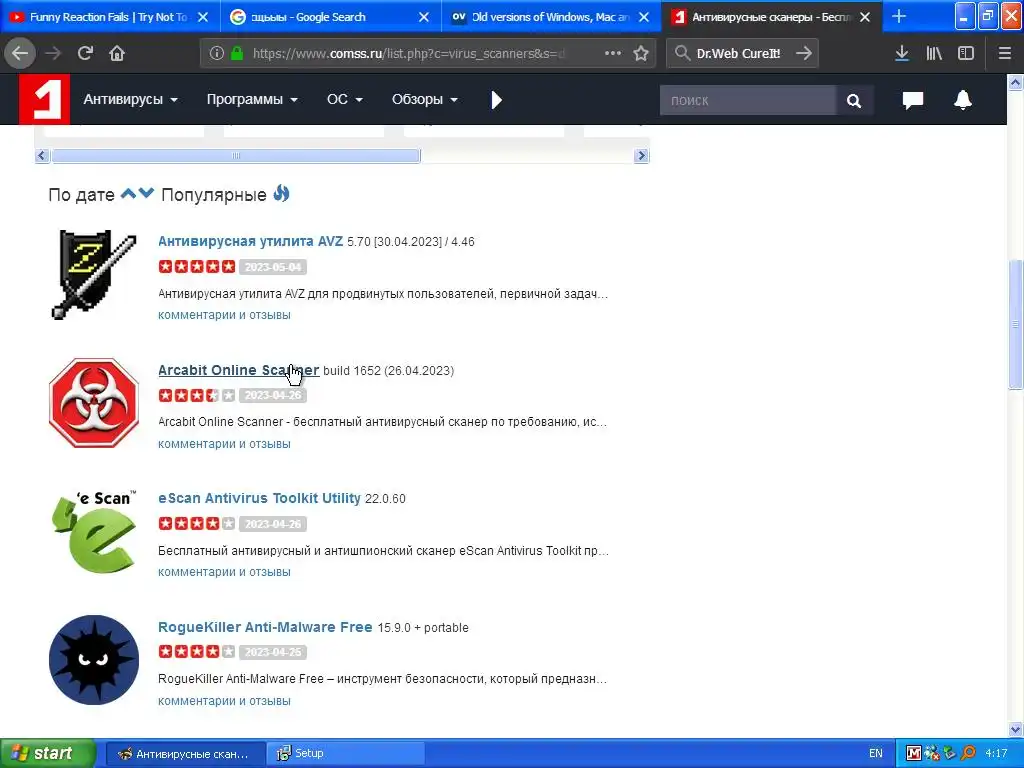Open the site comments speech bubble icon
This screenshot has height=768, width=1024.
pos(913,100)
